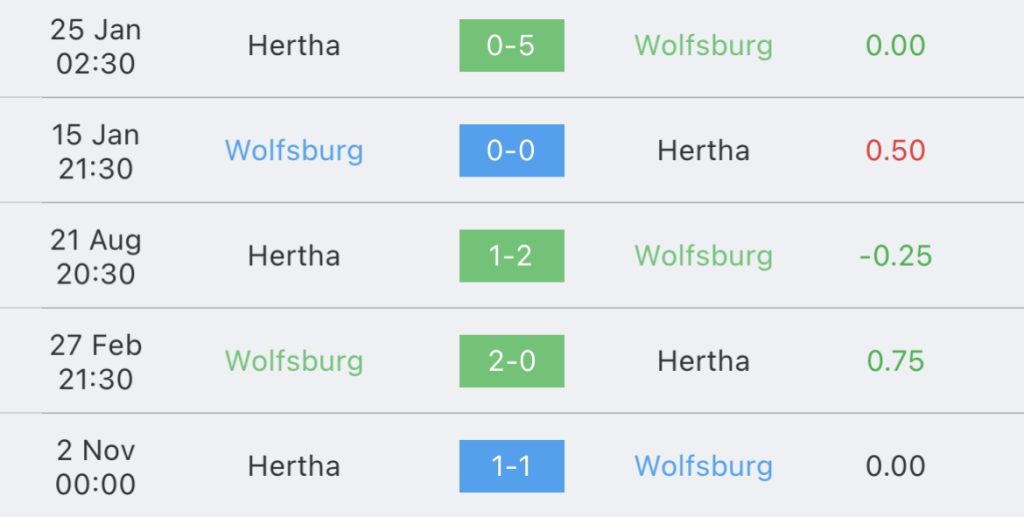Click the red 0.50 handicap value

896,150
